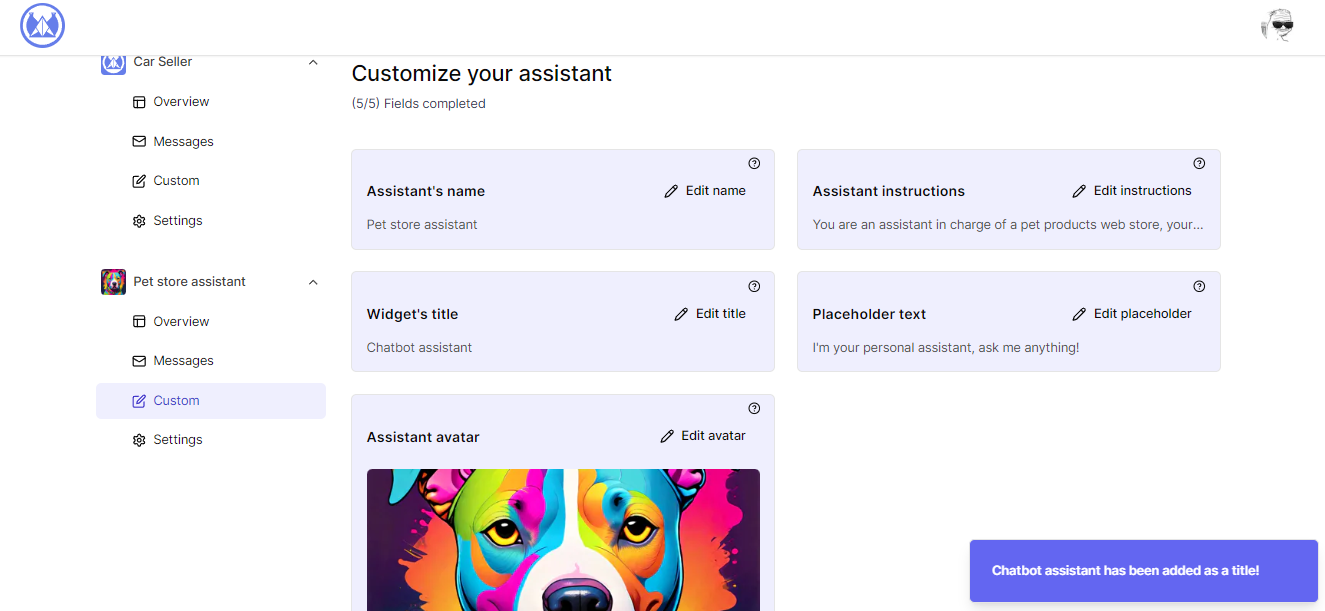Image resolution: width=1325 pixels, height=611 pixels.
Task: Click Edit placeholder button
Action: (x=1132, y=314)
